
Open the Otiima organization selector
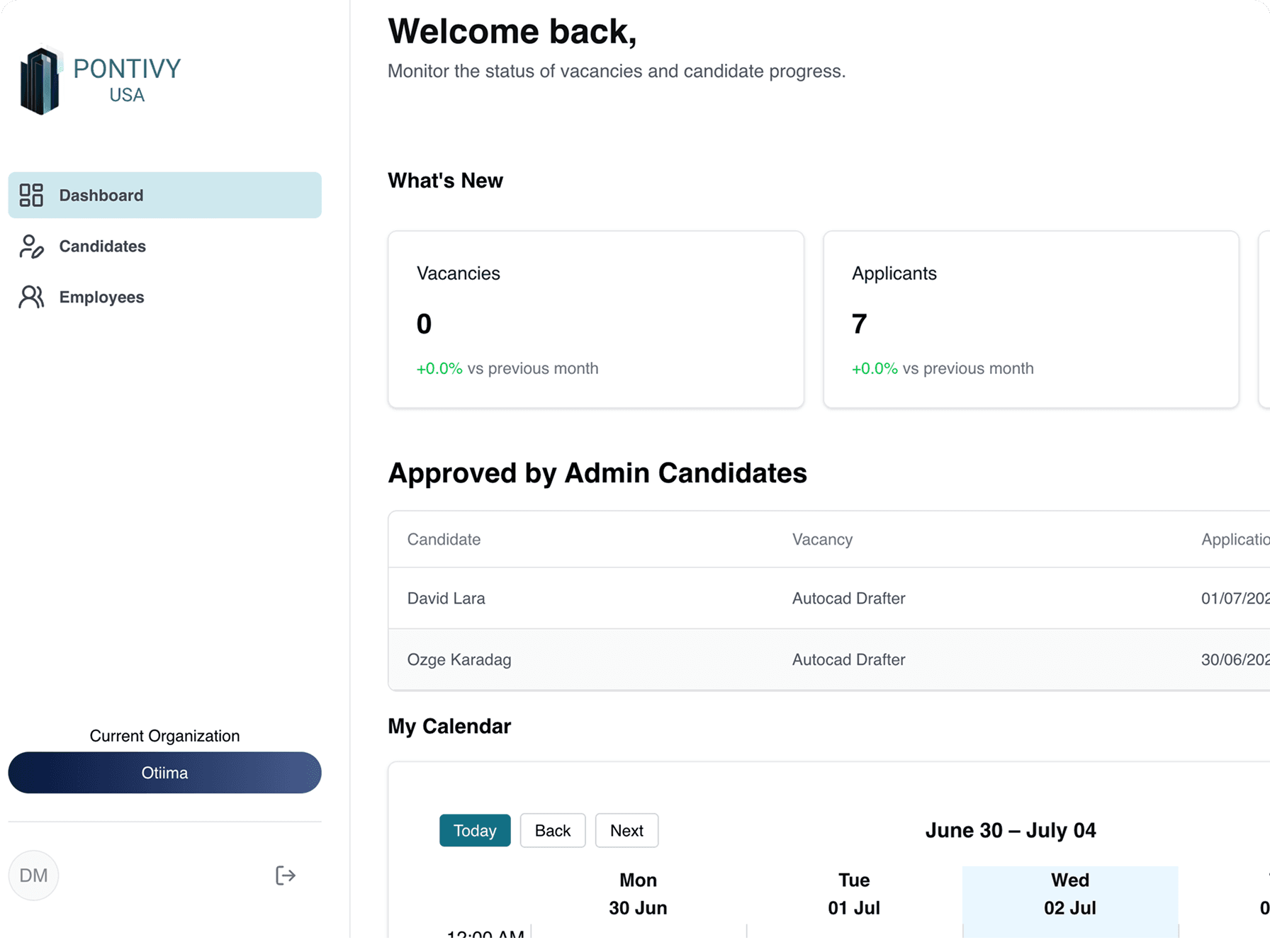(164, 773)
